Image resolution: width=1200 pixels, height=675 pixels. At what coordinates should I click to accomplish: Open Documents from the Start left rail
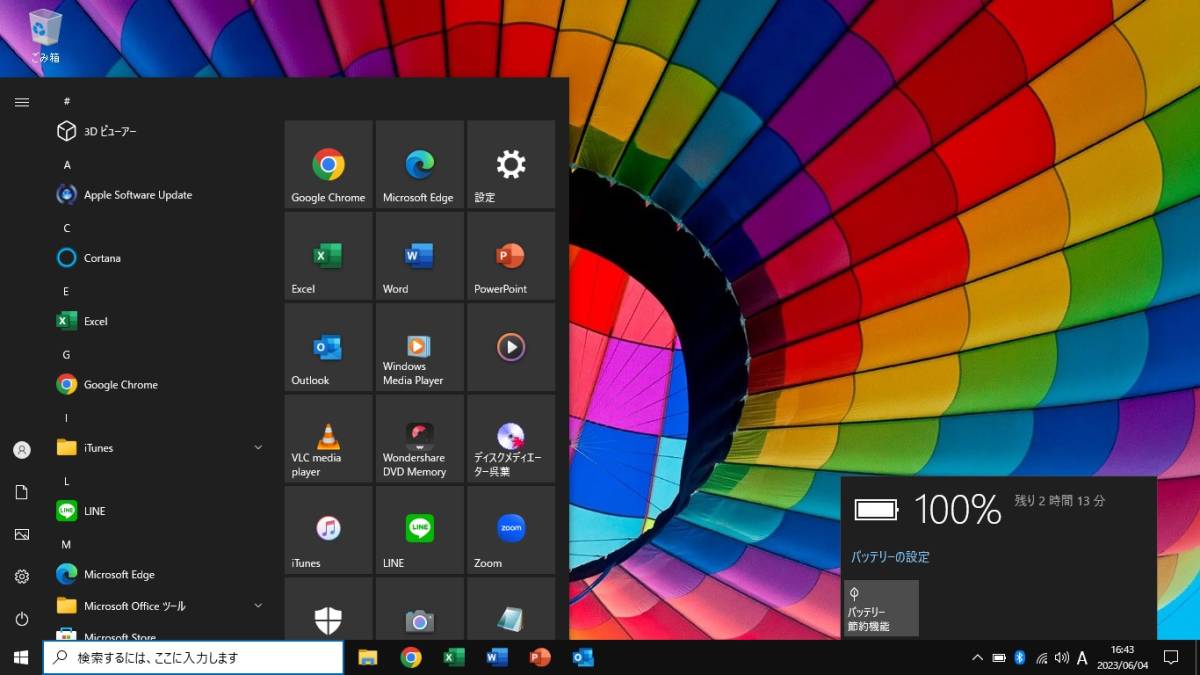pyautogui.click(x=22, y=492)
